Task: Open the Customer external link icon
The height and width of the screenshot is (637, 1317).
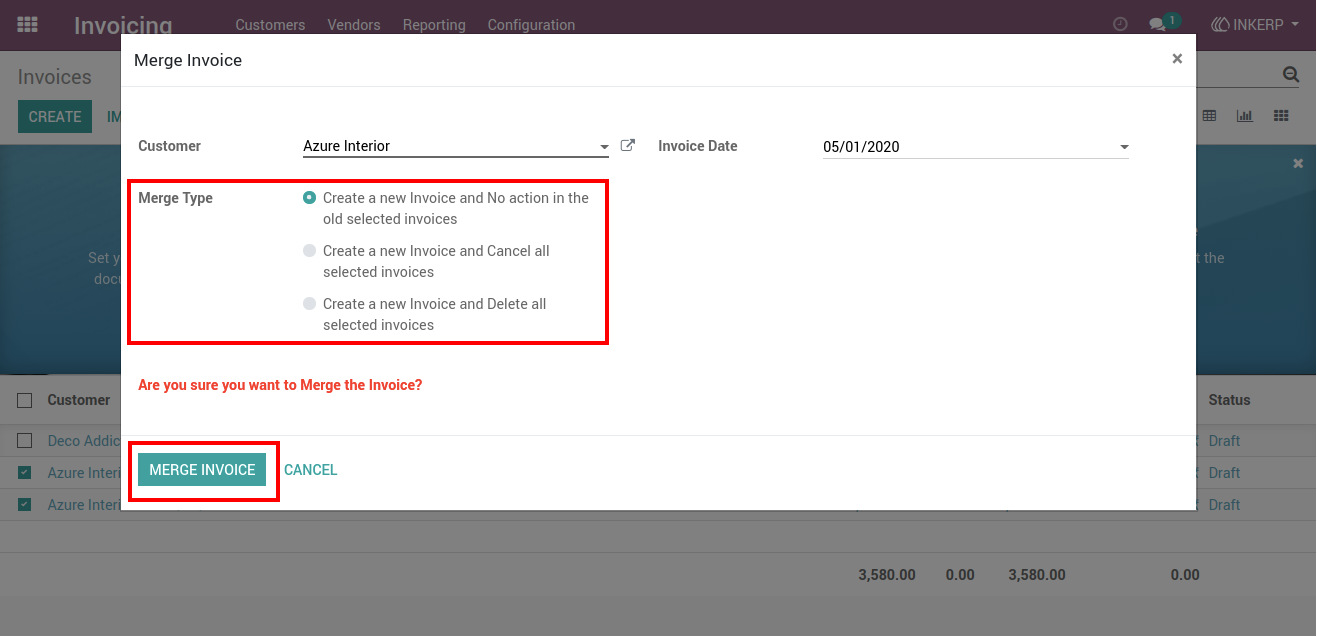Action: click(x=628, y=145)
